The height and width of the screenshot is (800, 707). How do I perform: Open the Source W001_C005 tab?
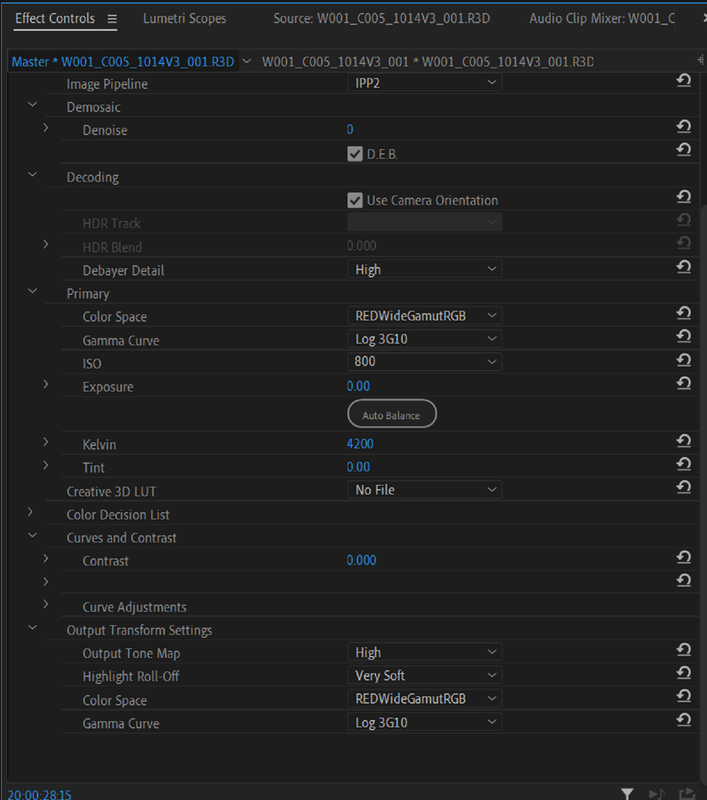pyautogui.click(x=382, y=19)
